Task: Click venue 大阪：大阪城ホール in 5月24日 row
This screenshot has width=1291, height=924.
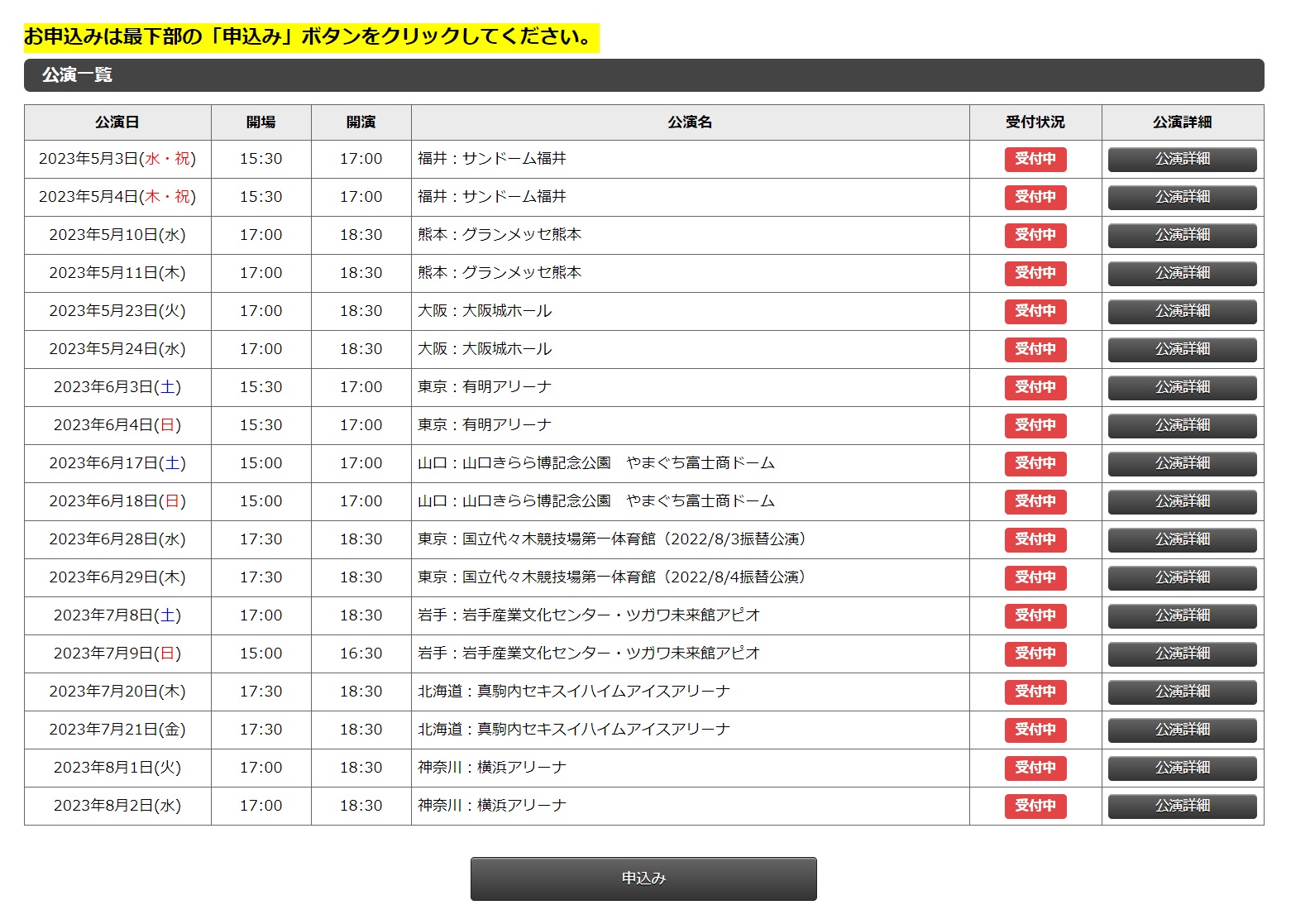Action: coord(485,349)
